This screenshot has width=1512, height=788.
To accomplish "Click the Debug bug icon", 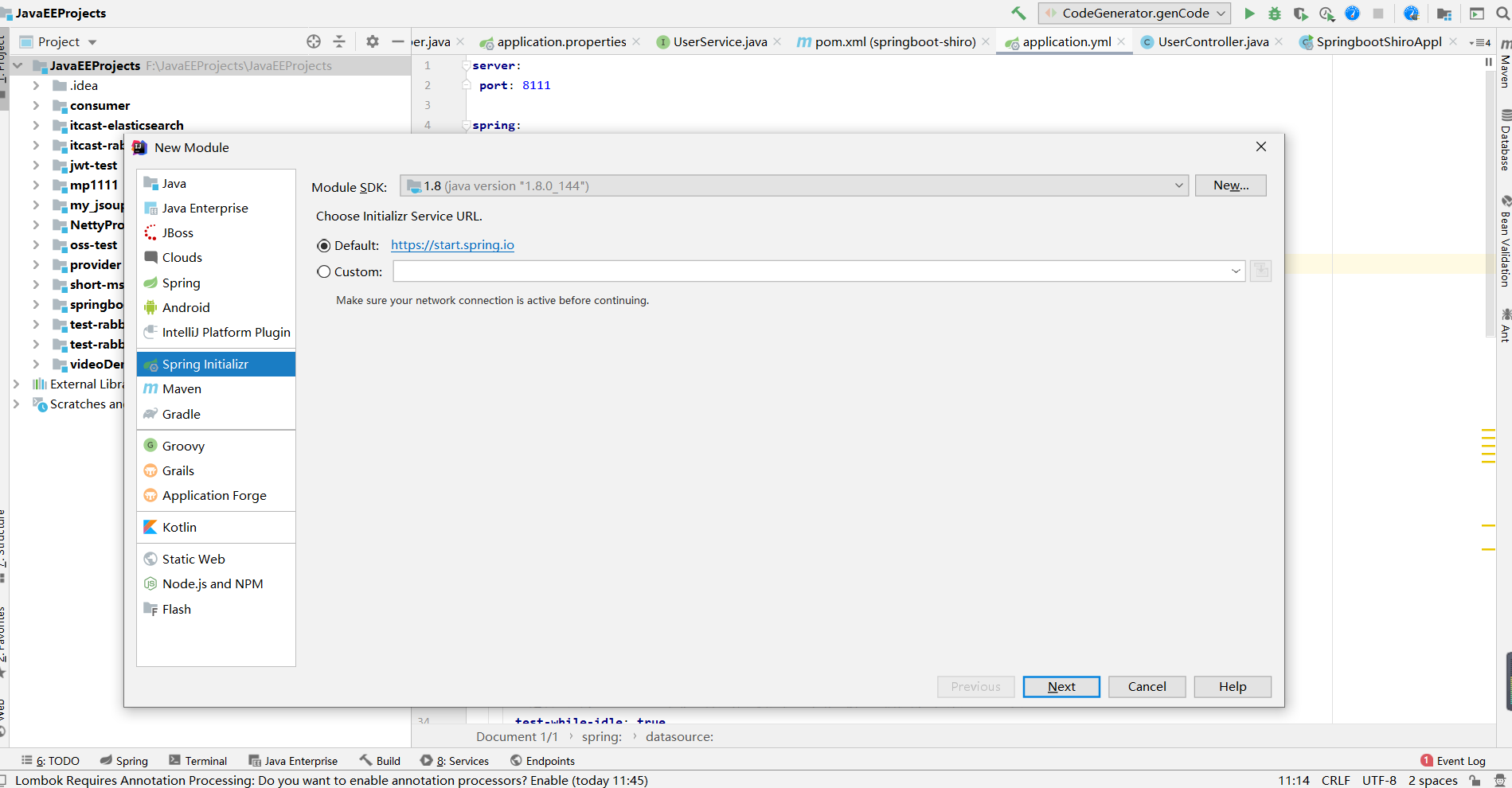I will click(1275, 14).
